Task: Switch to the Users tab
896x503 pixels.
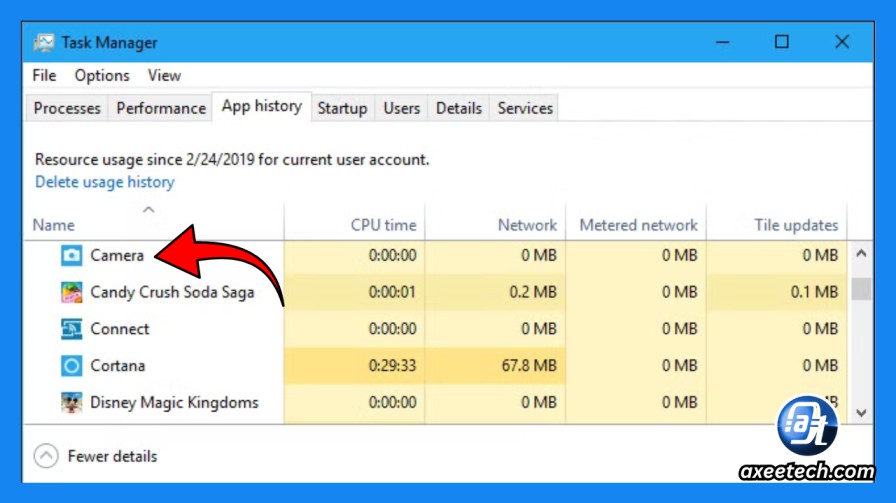Action: pos(401,108)
